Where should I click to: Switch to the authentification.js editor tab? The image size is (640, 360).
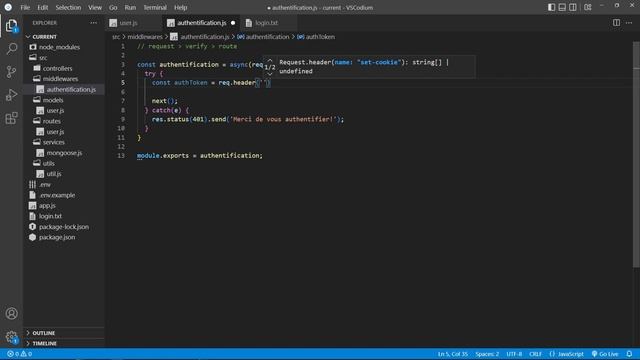(202, 23)
